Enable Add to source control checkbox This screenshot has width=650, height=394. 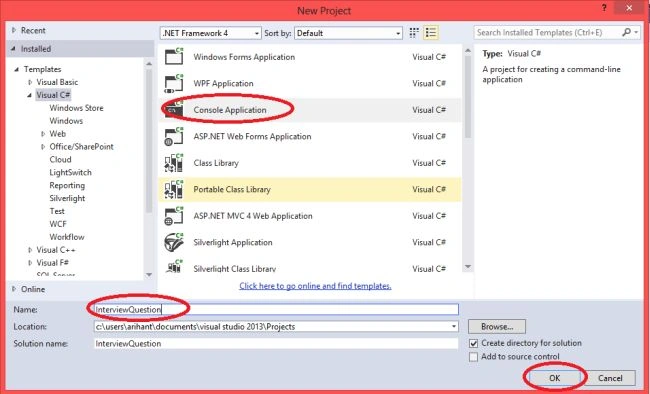point(473,357)
